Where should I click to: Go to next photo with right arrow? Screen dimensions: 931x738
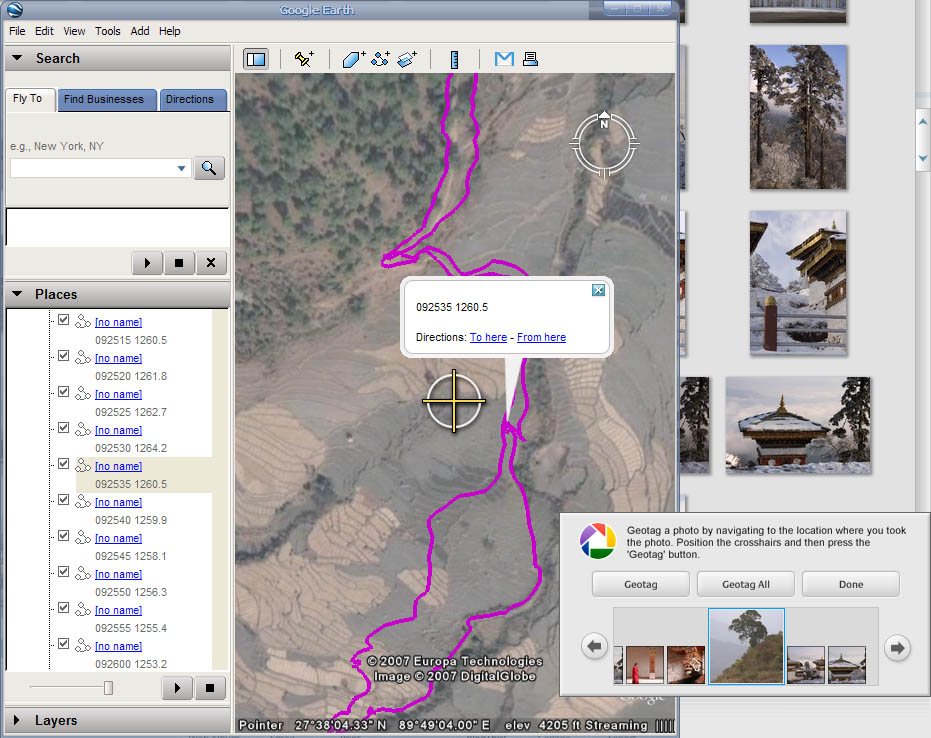click(x=897, y=647)
